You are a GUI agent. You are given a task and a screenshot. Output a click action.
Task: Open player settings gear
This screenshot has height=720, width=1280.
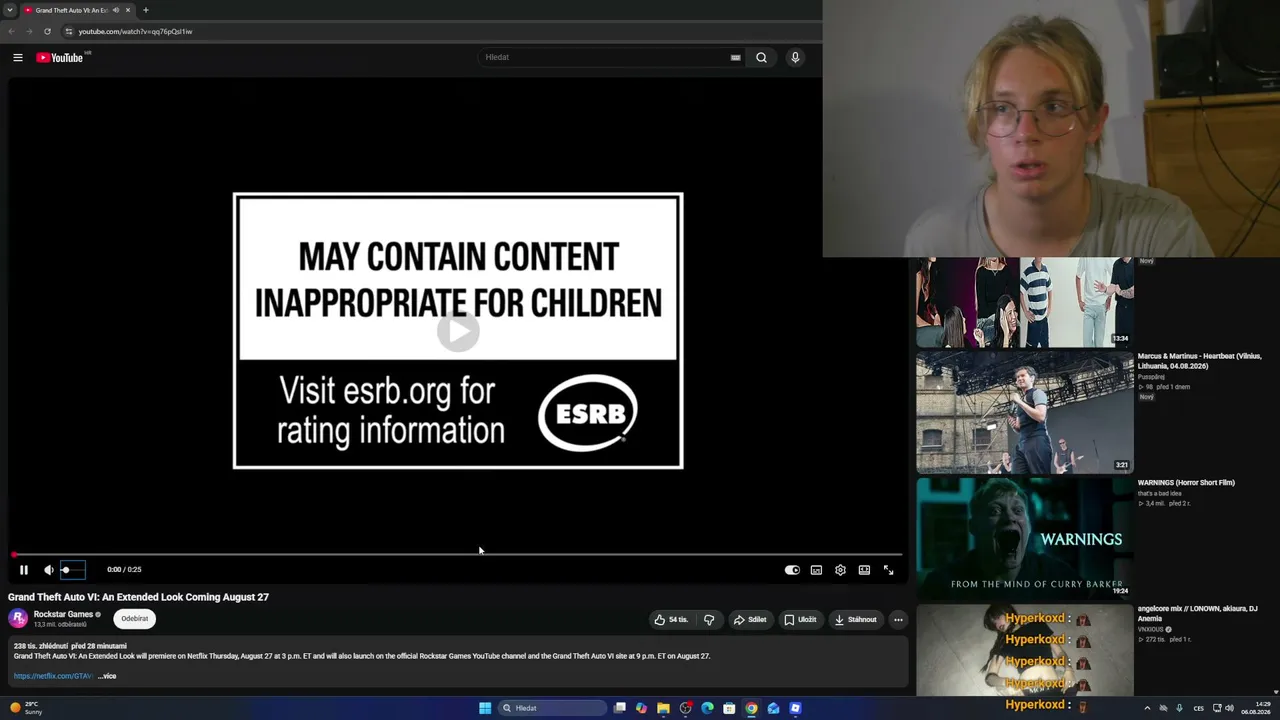[840, 570]
